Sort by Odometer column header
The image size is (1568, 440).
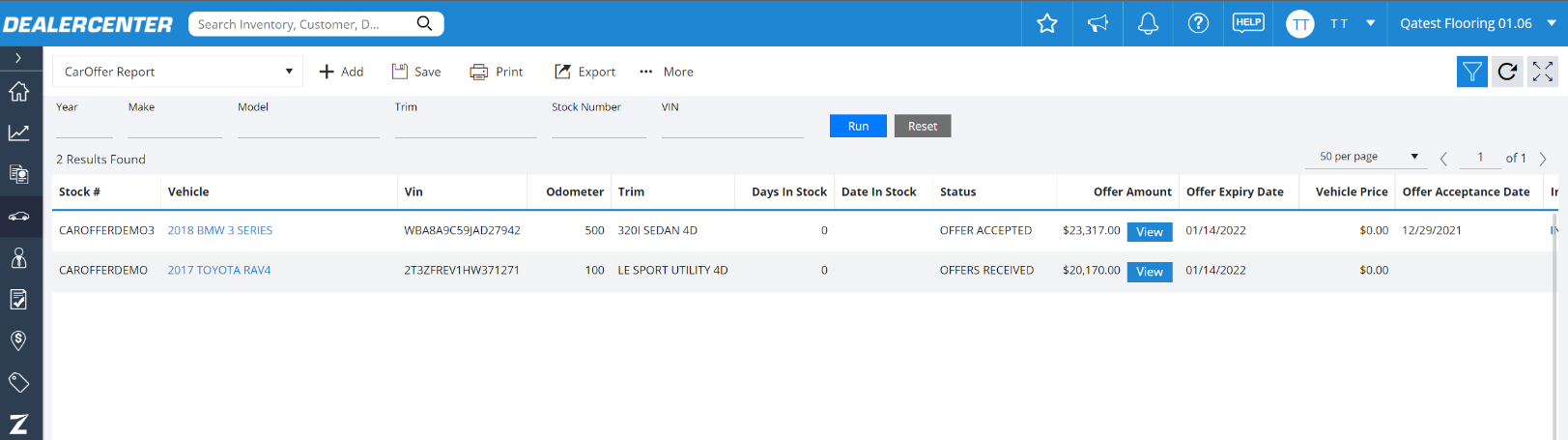tap(575, 191)
